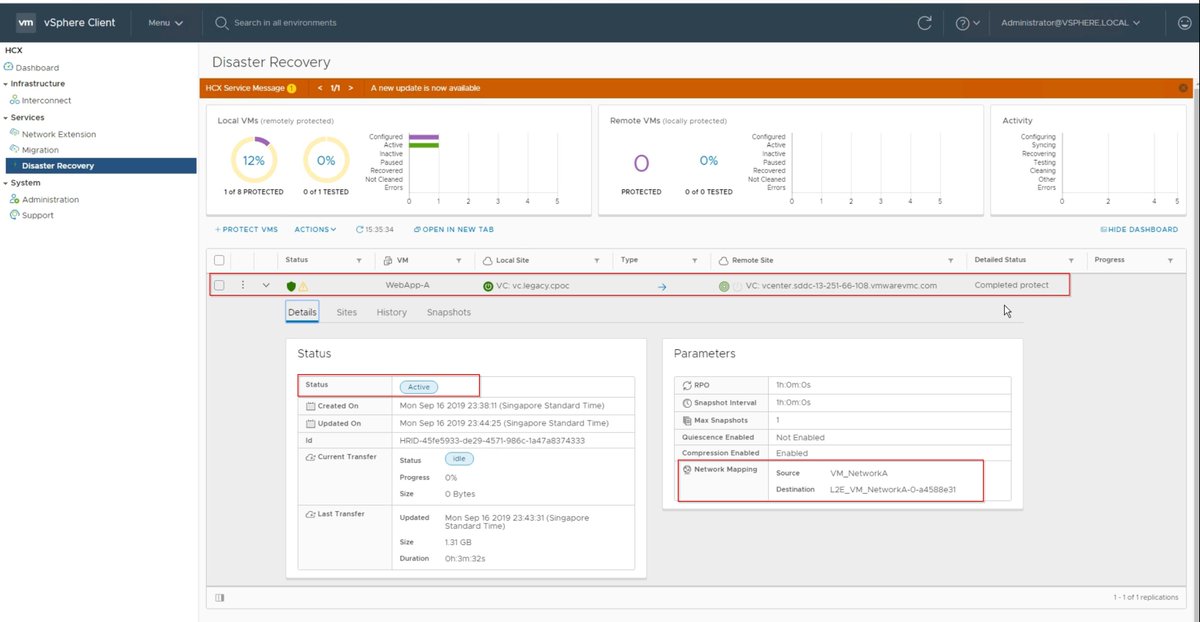The width and height of the screenshot is (1200, 622).
Task: Toggle the select-all checkbox in table header
Action: pos(219,260)
